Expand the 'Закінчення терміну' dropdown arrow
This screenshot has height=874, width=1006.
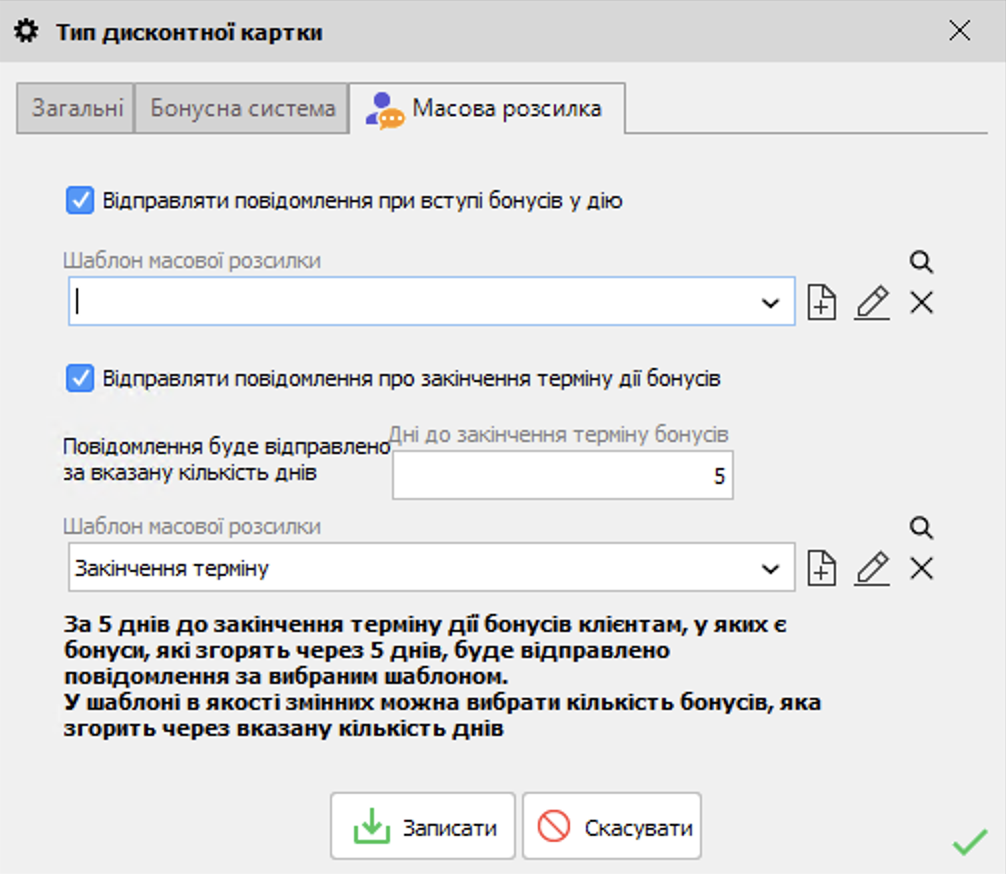click(771, 569)
